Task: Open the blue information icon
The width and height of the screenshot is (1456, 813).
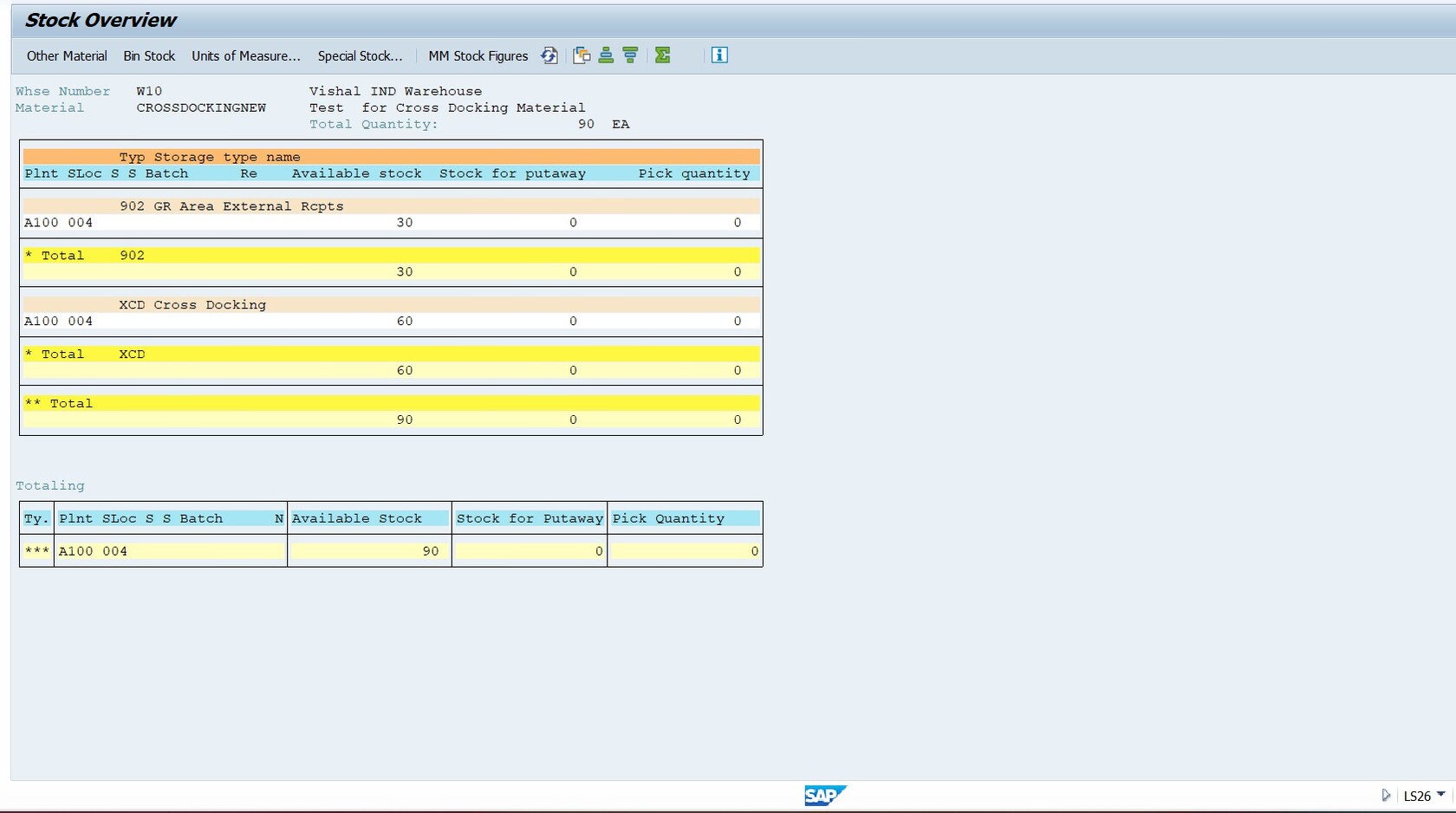Action: pos(719,55)
